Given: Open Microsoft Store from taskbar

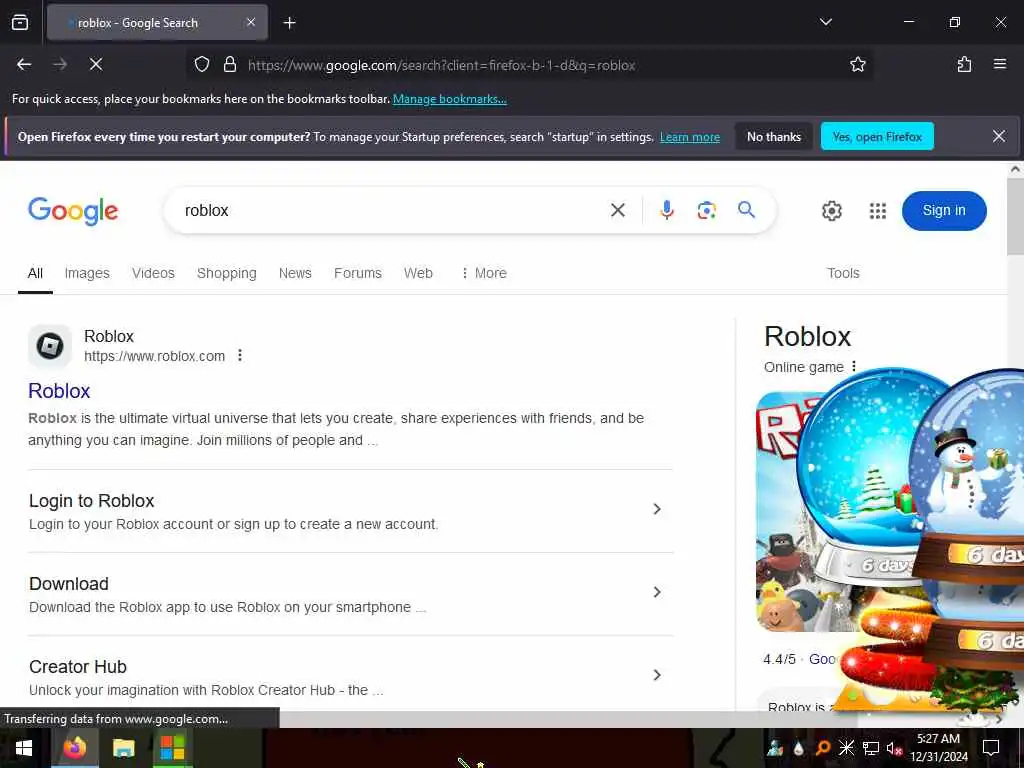Looking at the screenshot, I should (172, 748).
